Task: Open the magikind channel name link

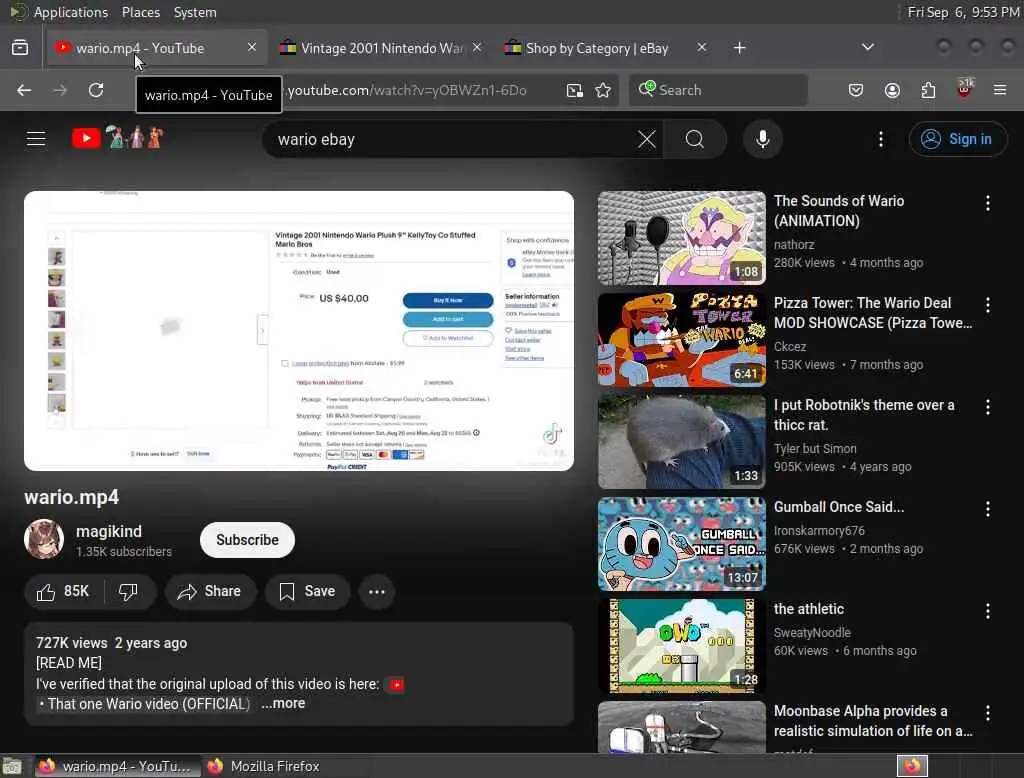Action: [x=109, y=531]
